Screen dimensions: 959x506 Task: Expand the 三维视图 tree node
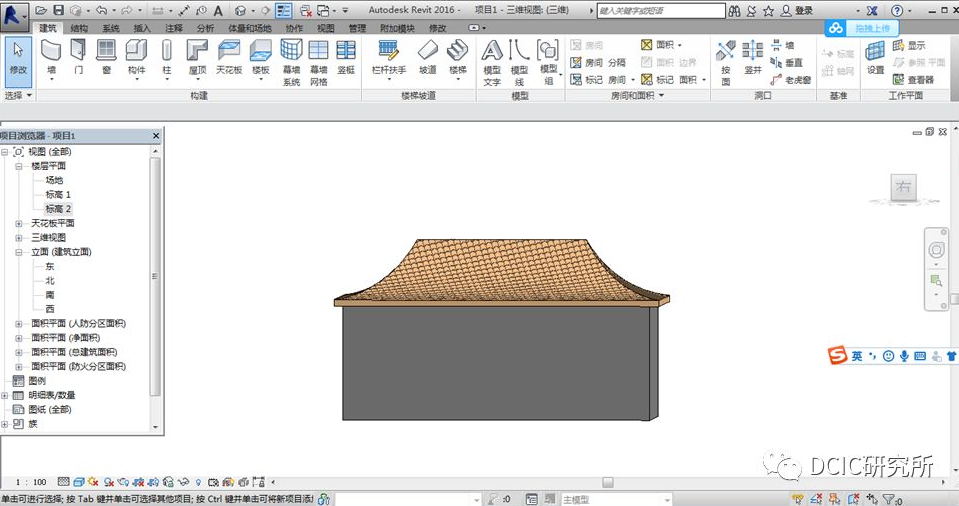(x=19, y=238)
